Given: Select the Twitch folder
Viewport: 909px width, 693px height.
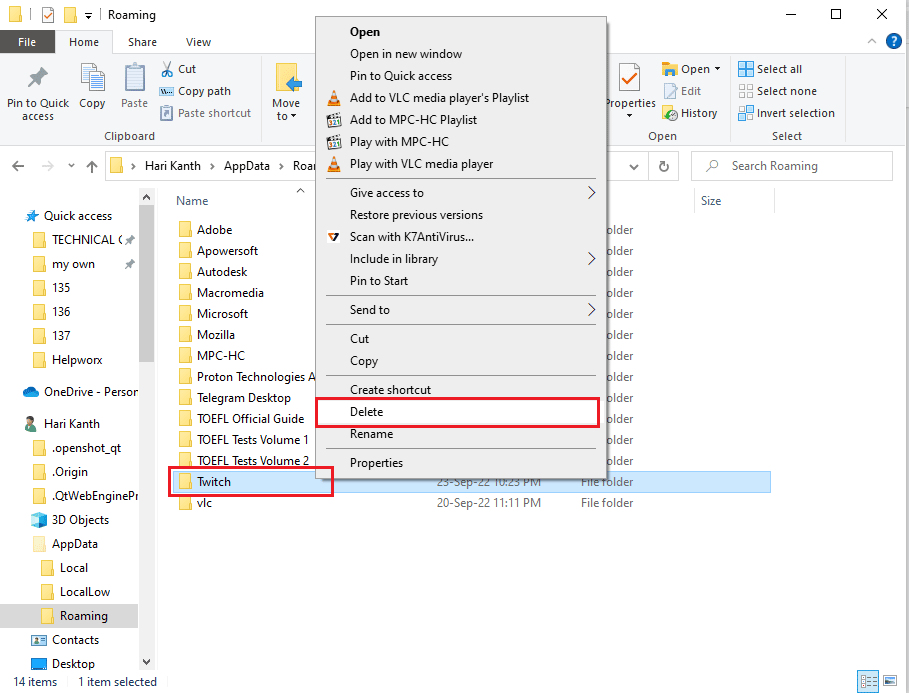Looking at the screenshot, I should click(x=213, y=482).
